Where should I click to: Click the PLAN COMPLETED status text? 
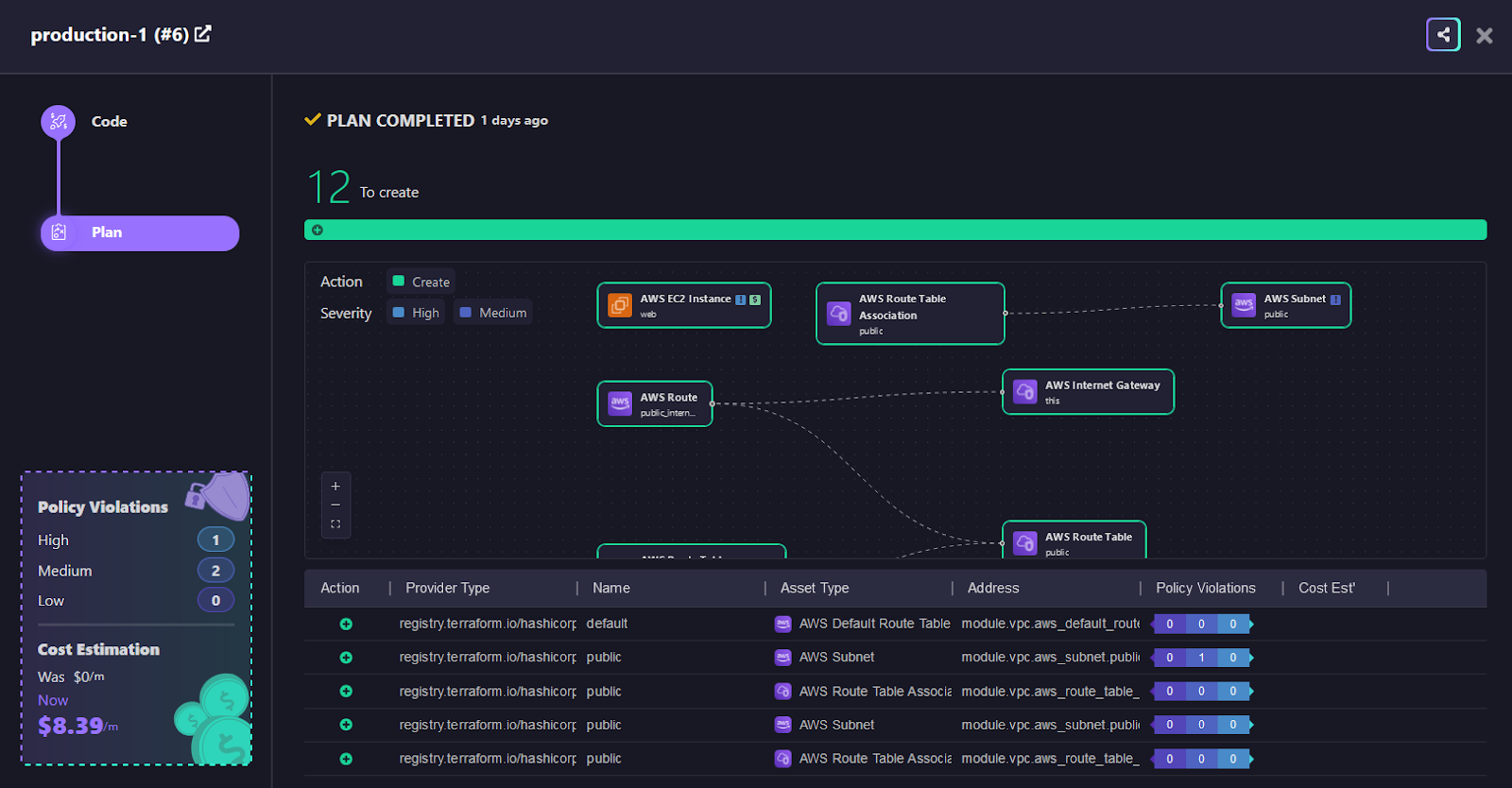tap(401, 121)
